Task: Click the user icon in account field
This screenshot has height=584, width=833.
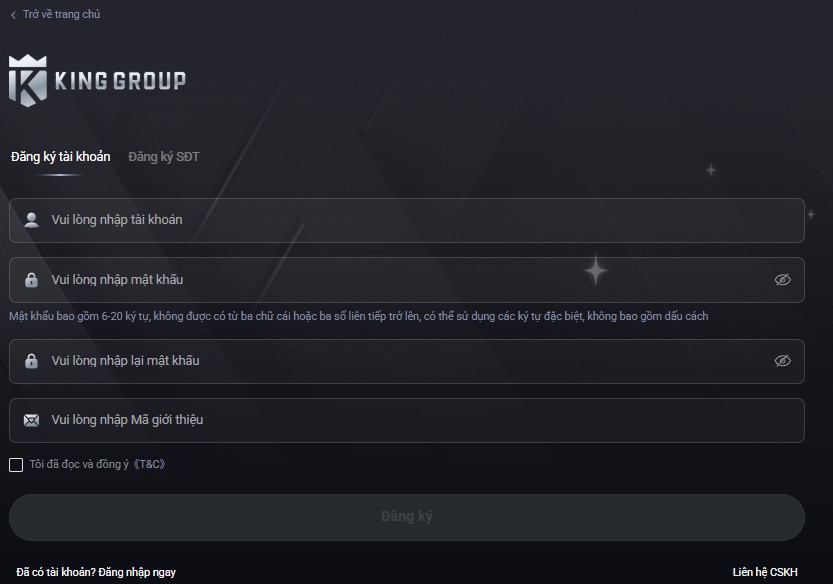Action: (32, 220)
